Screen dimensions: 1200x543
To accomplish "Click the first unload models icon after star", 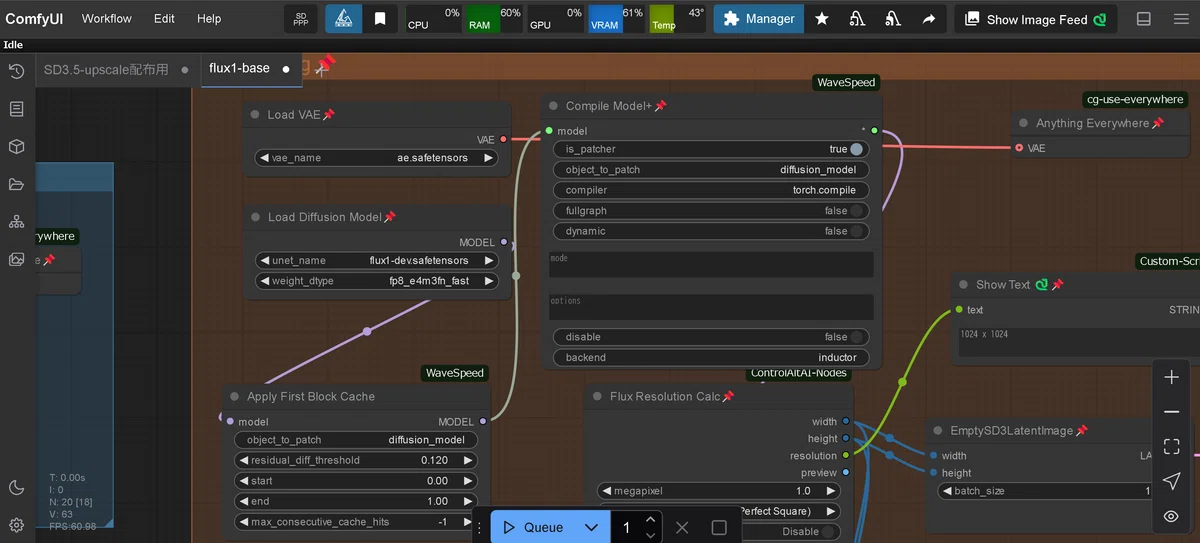I will (x=857, y=19).
